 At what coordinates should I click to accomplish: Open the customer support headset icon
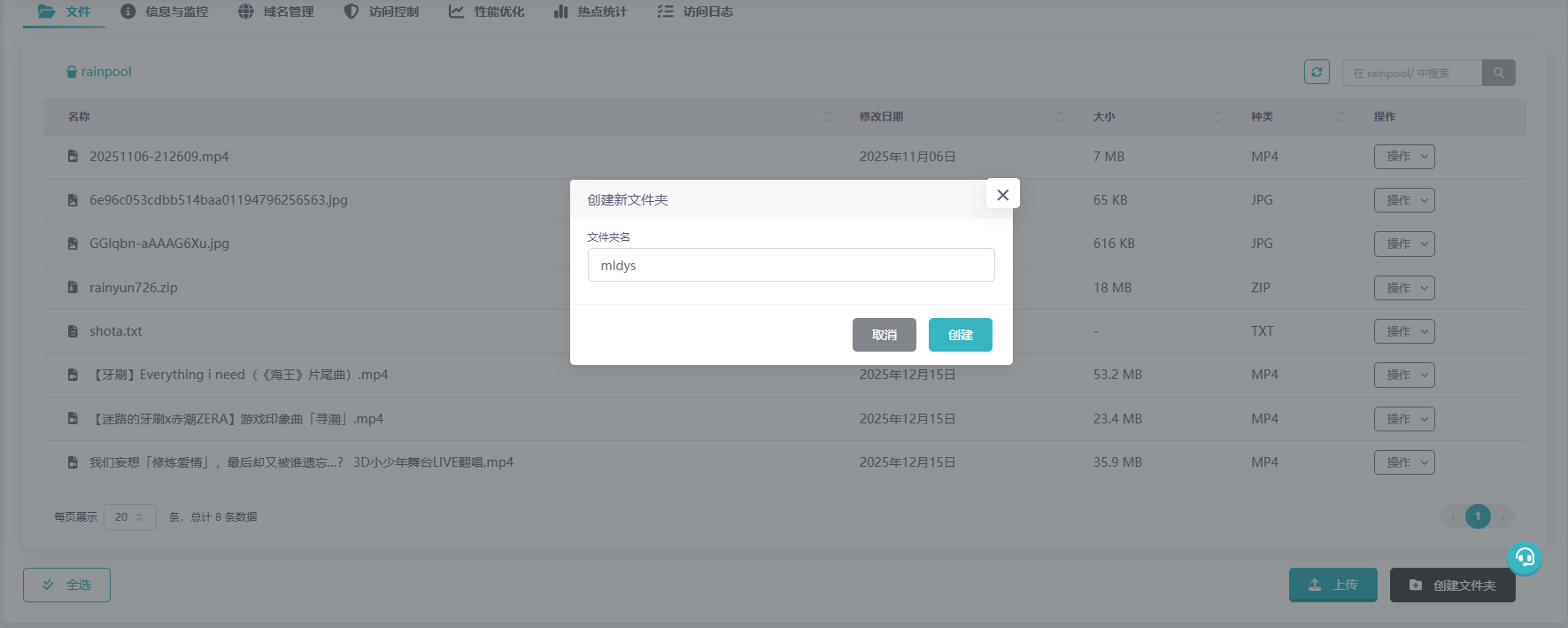pos(1524,557)
